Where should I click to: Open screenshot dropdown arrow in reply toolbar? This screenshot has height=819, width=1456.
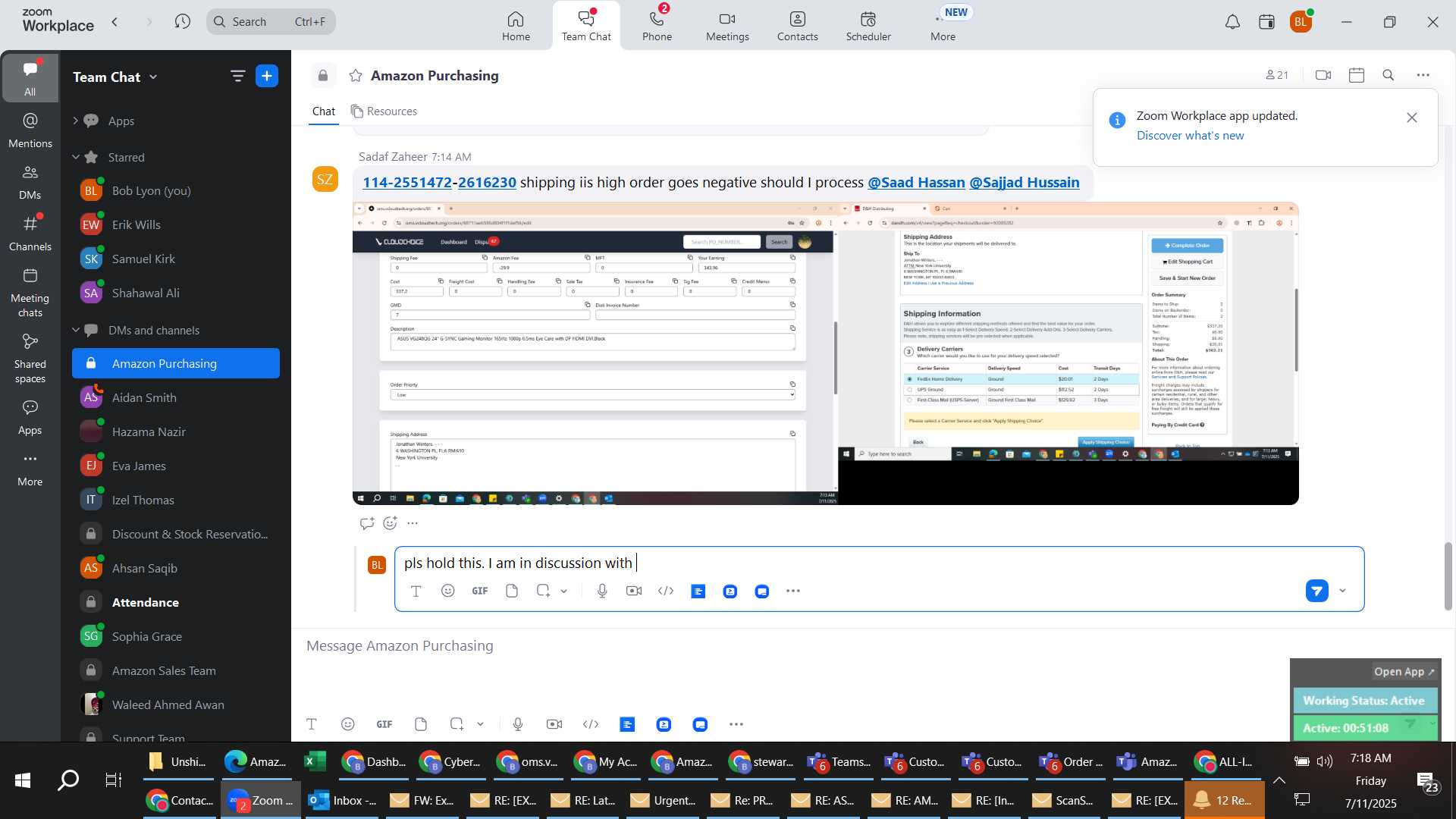pos(563,591)
